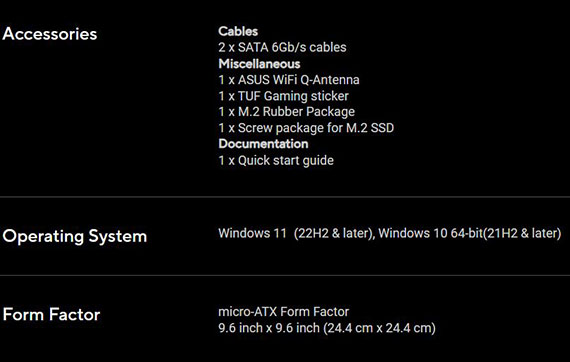
Task: Select the Documentation subheading
Action: click(x=264, y=144)
